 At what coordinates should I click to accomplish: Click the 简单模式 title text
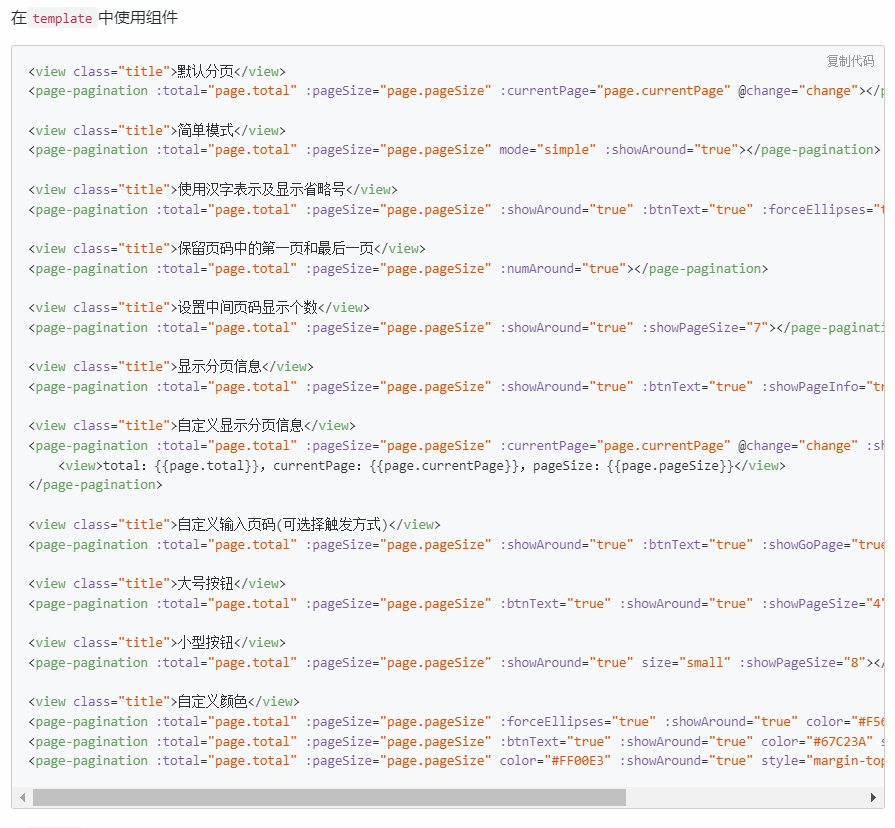point(205,130)
